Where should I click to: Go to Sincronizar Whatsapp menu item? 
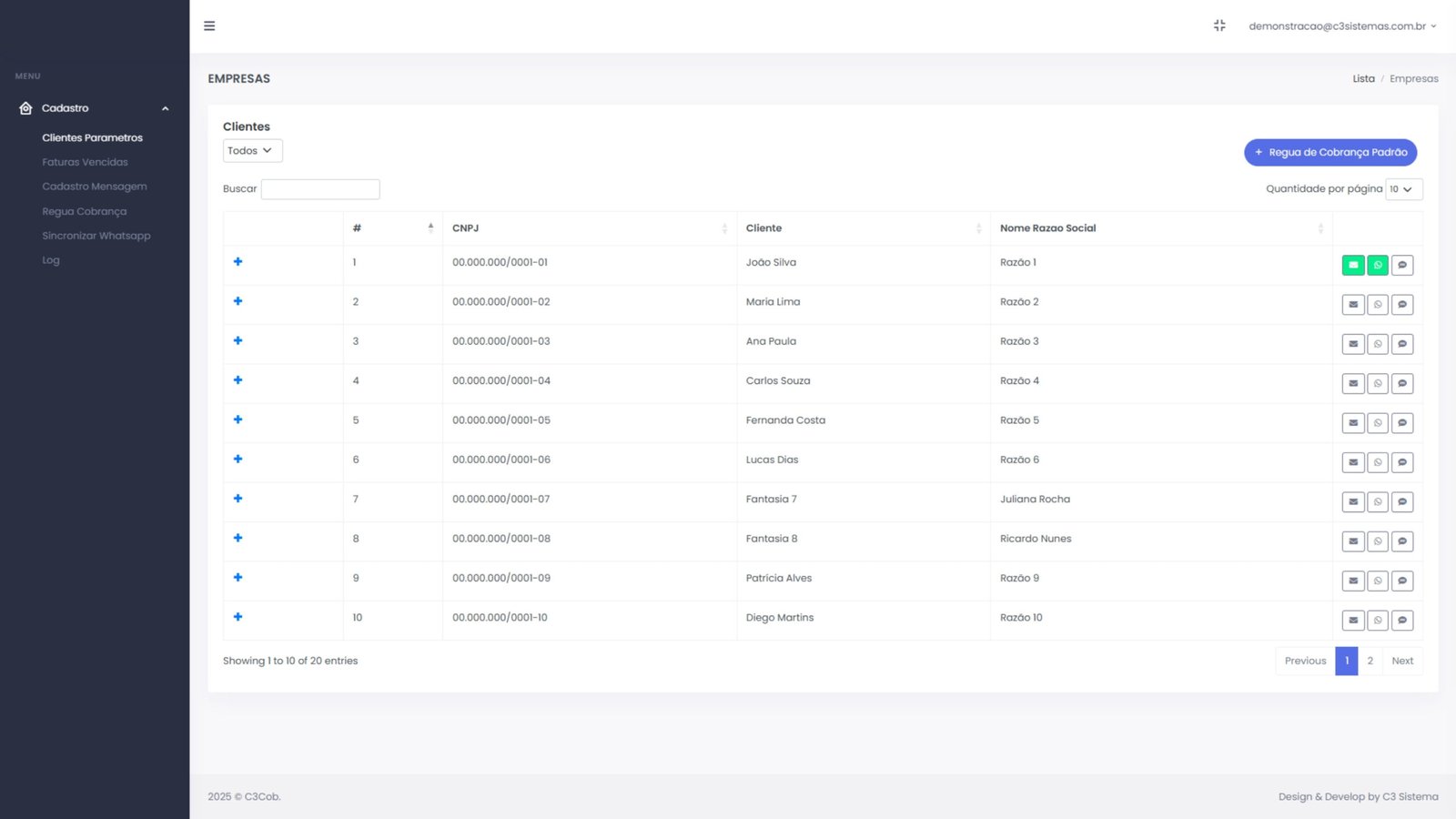pyautogui.click(x=96, y=236)
